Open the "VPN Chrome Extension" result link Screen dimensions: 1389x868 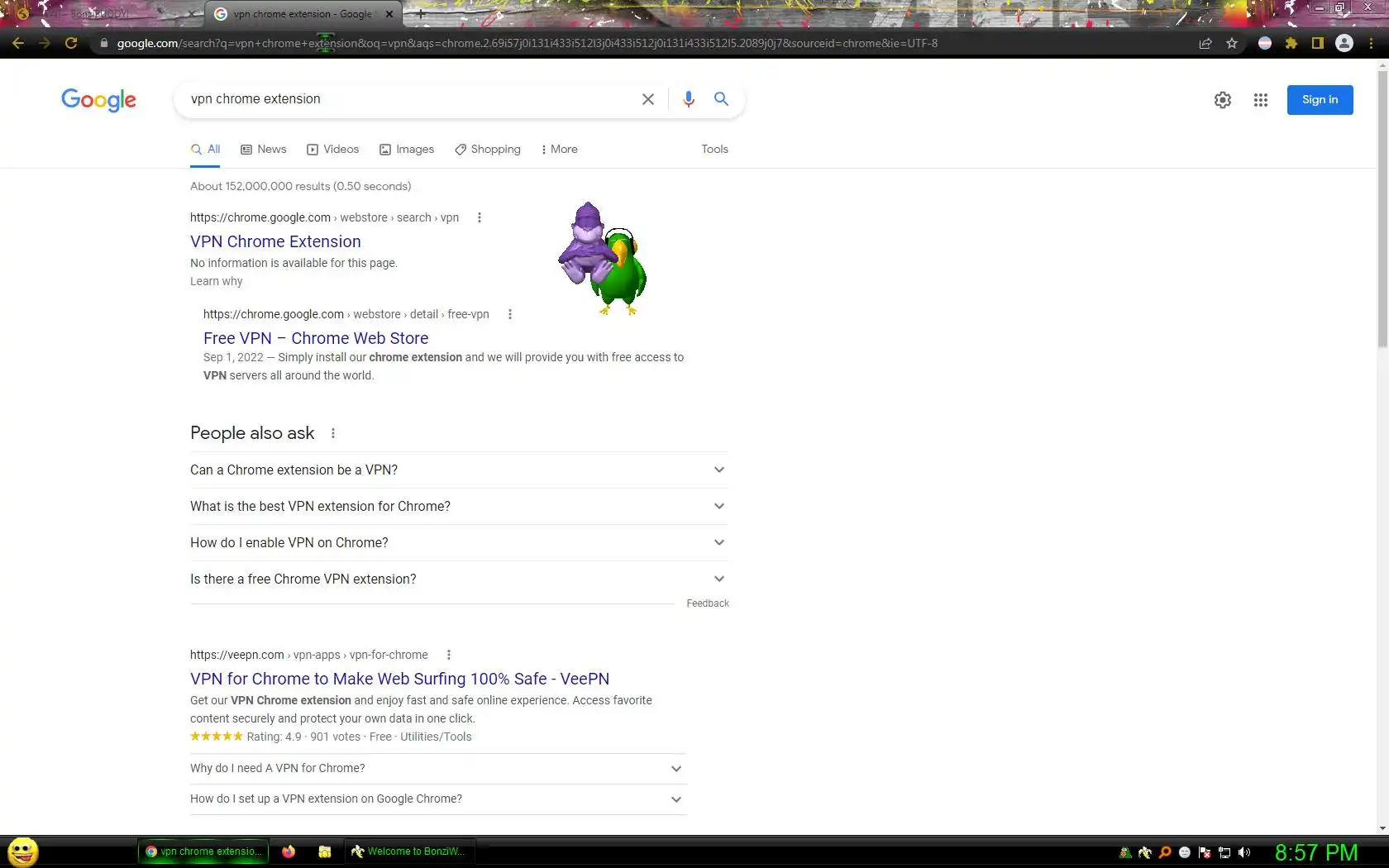click(x=275, y=241)
